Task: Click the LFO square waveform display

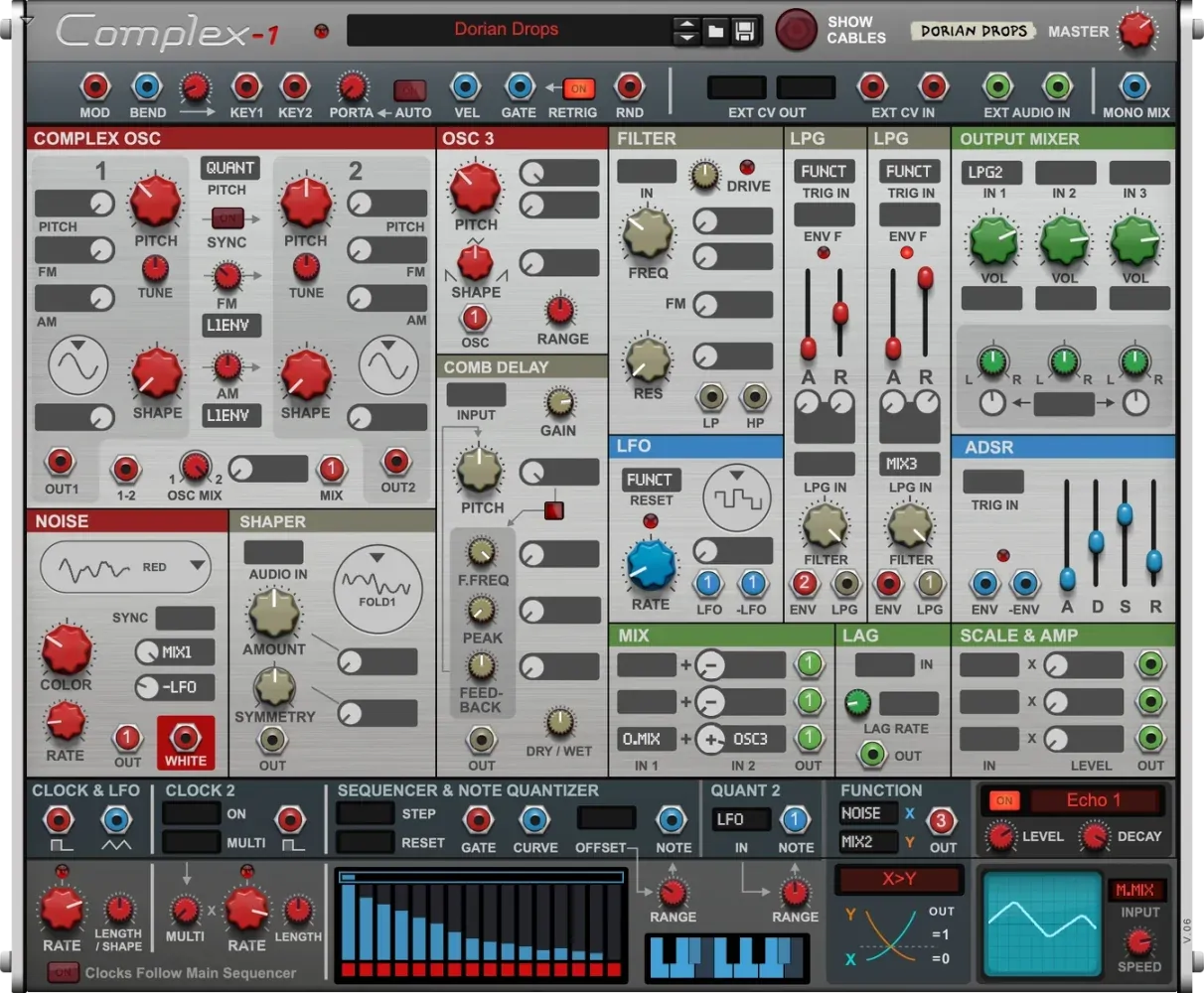Action: pyautogui.click(x=736, y=496)
